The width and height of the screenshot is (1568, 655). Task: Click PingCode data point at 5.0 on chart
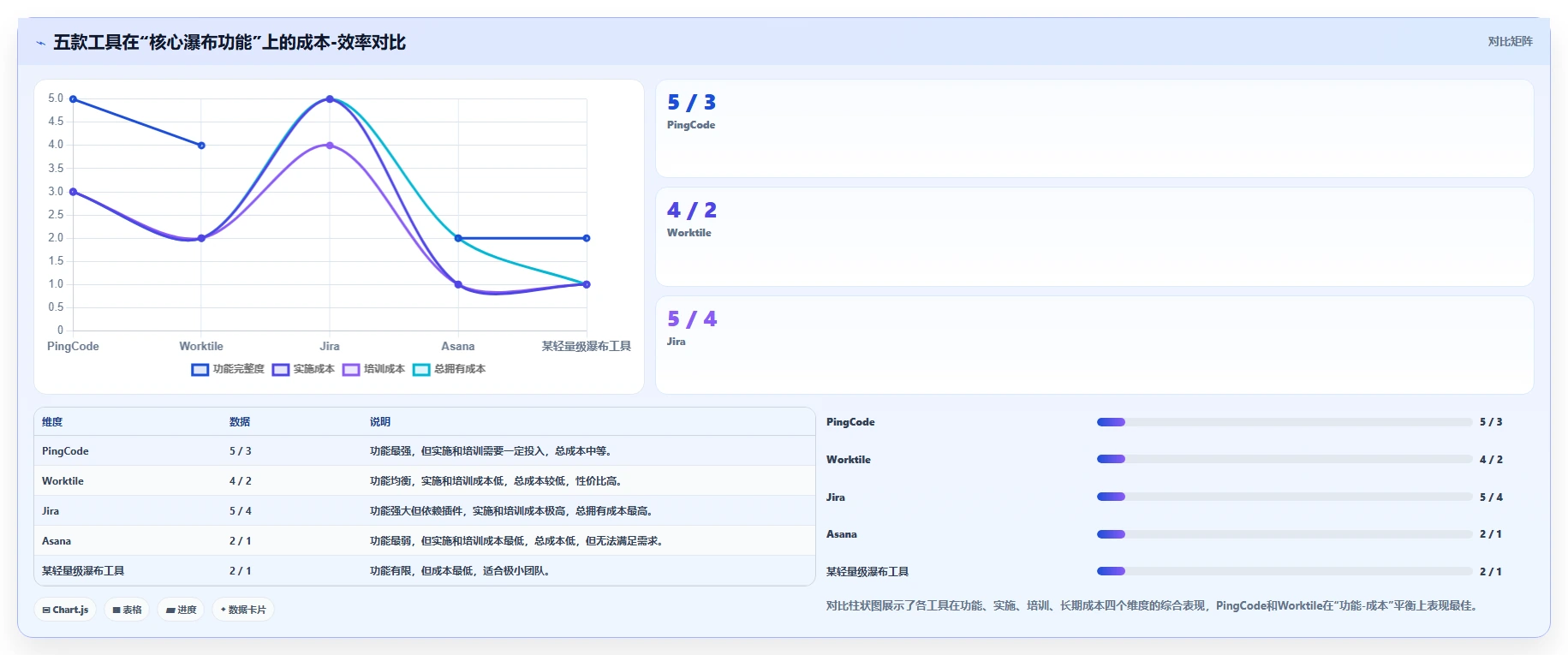tap(73, 99)
